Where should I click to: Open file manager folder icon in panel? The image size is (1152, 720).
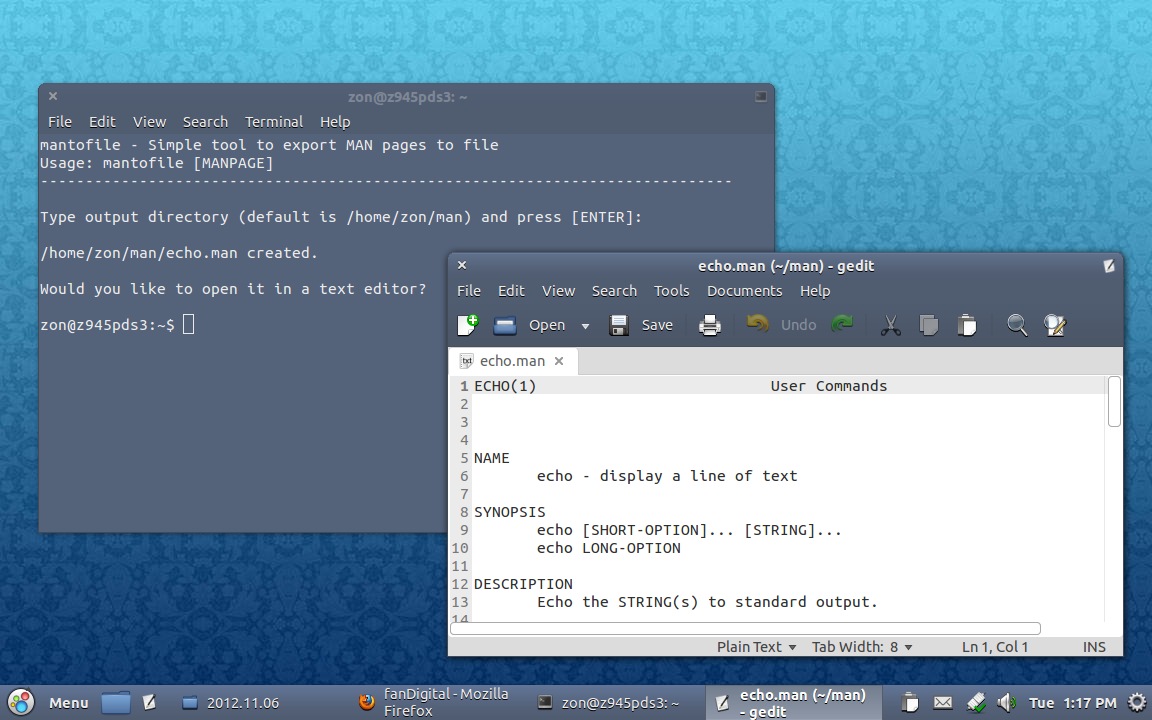coord(115,702)
